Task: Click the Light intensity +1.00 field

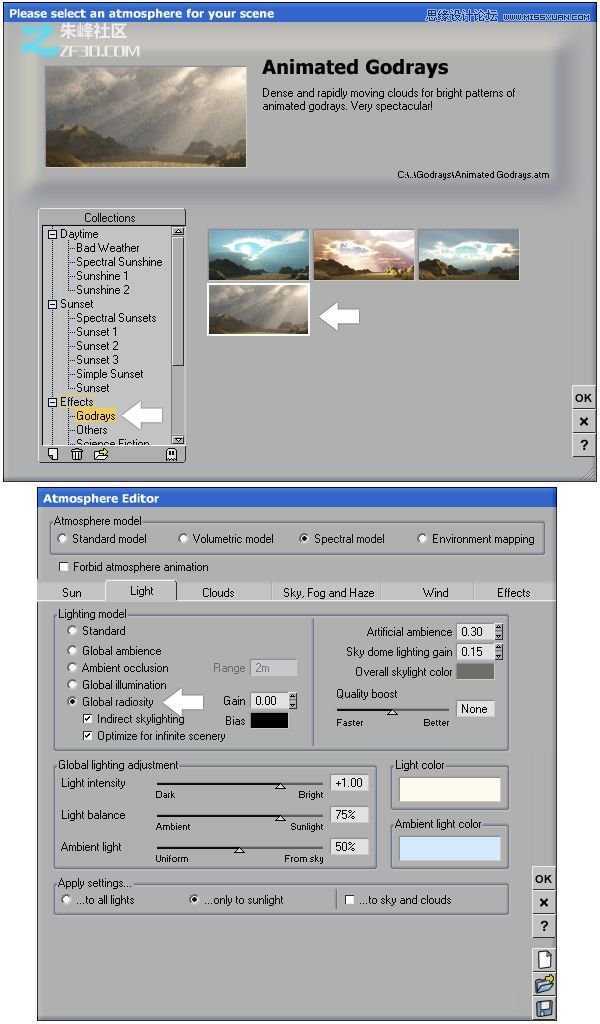Action: [x=349, y=782]
